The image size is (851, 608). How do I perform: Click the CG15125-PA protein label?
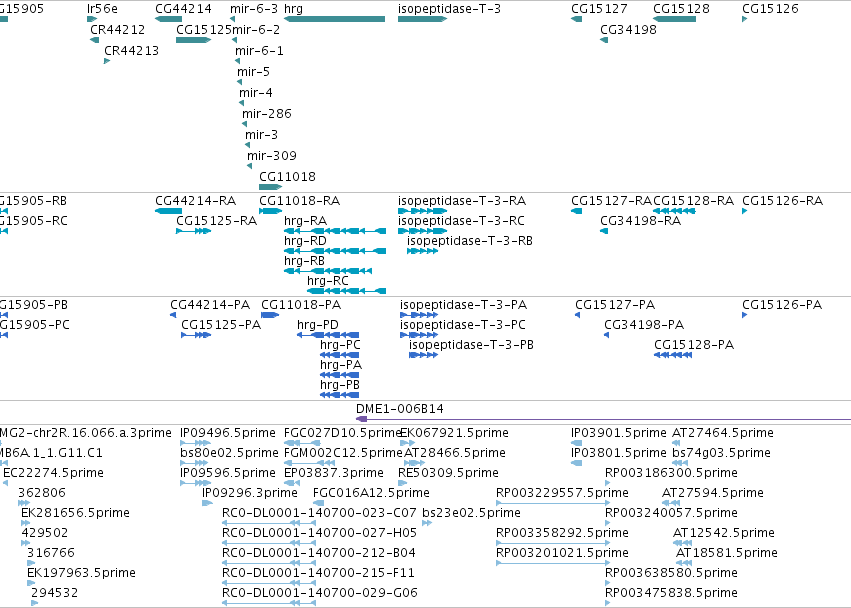[x=221, y=325]
